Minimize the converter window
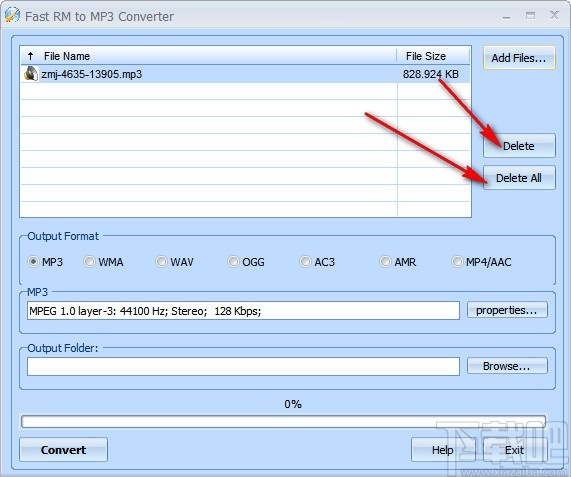The height and width of the screenshot is (477, 571). pos(507,16)
